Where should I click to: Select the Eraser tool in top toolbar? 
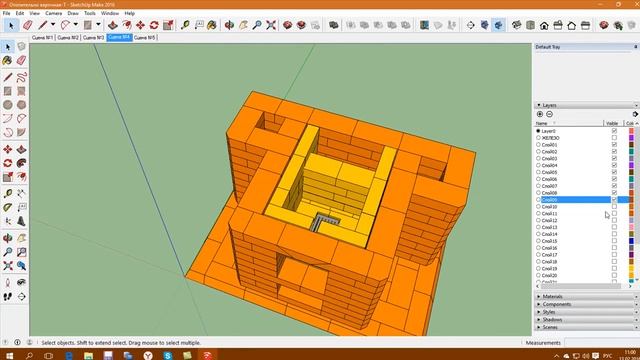point(27,25)
